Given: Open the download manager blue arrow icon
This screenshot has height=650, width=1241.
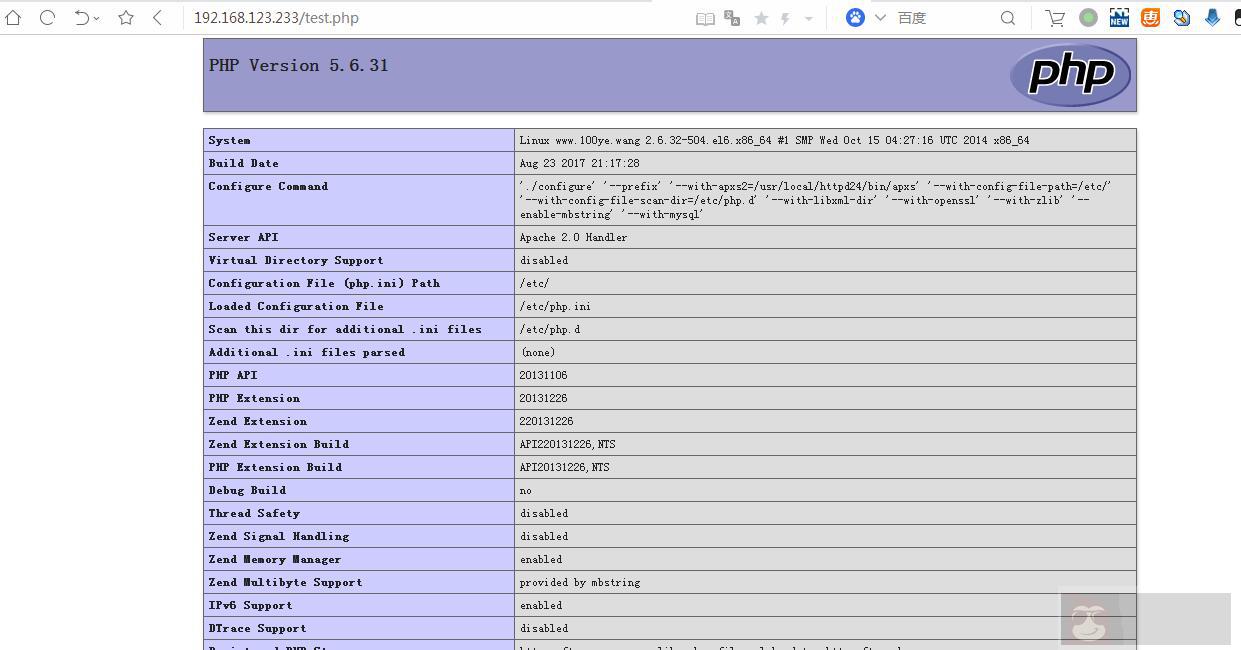Looking at the screenshot, I should 1211,17.
